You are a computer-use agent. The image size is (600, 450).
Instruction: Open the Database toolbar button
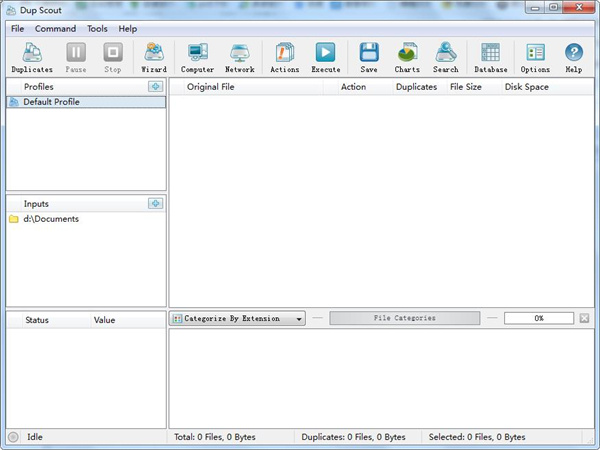(491, 58)
